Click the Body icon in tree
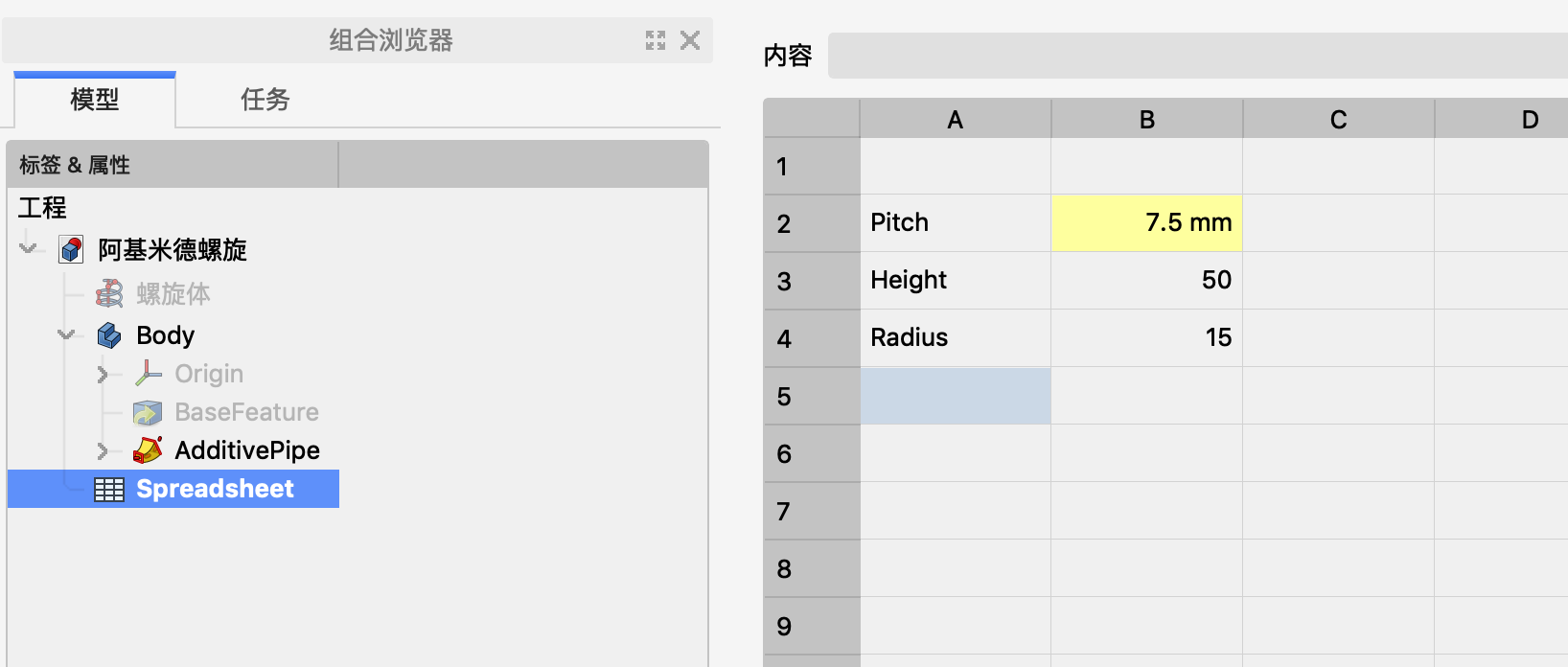 tap(109, 335)
